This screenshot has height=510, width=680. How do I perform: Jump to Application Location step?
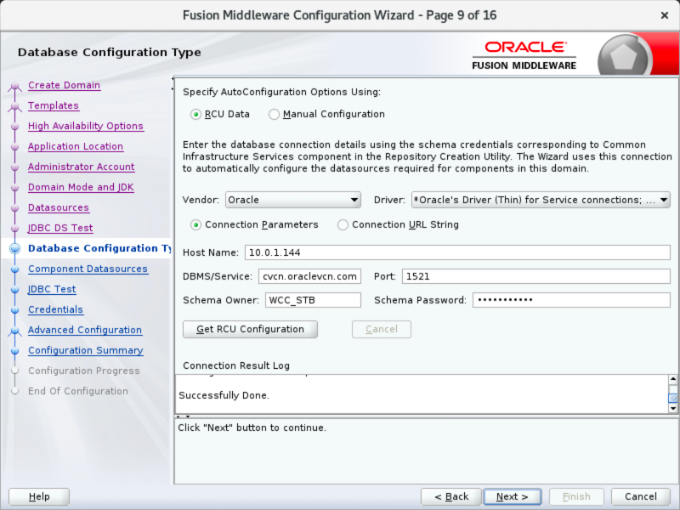point(75,146)
